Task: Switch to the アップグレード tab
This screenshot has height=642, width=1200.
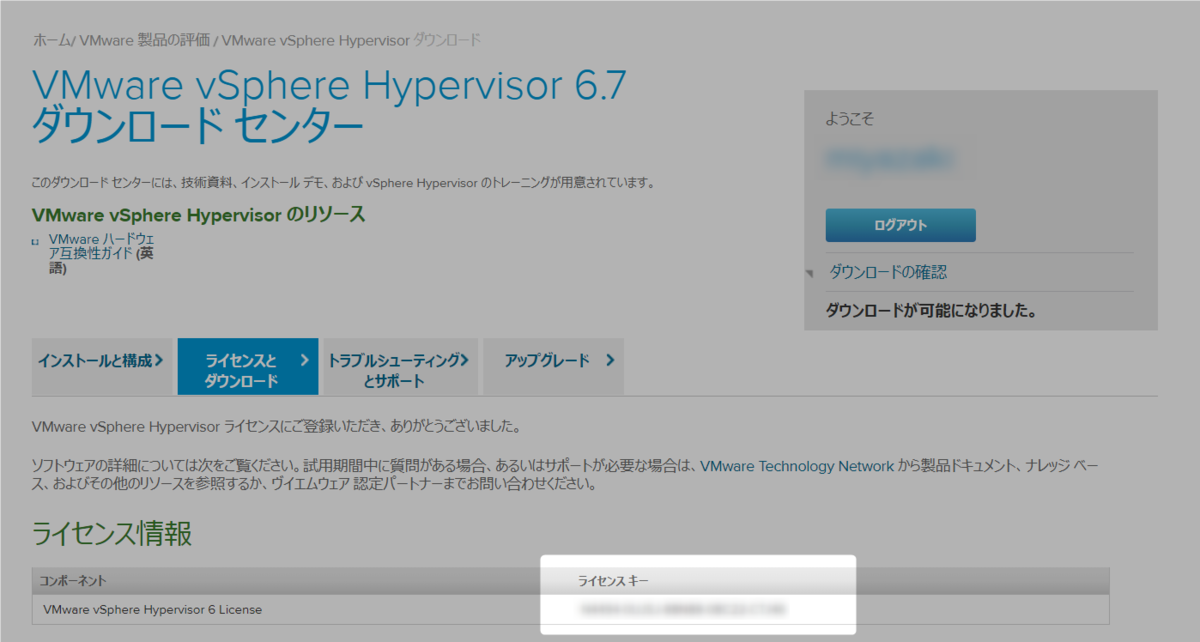Action: (554, 367)
